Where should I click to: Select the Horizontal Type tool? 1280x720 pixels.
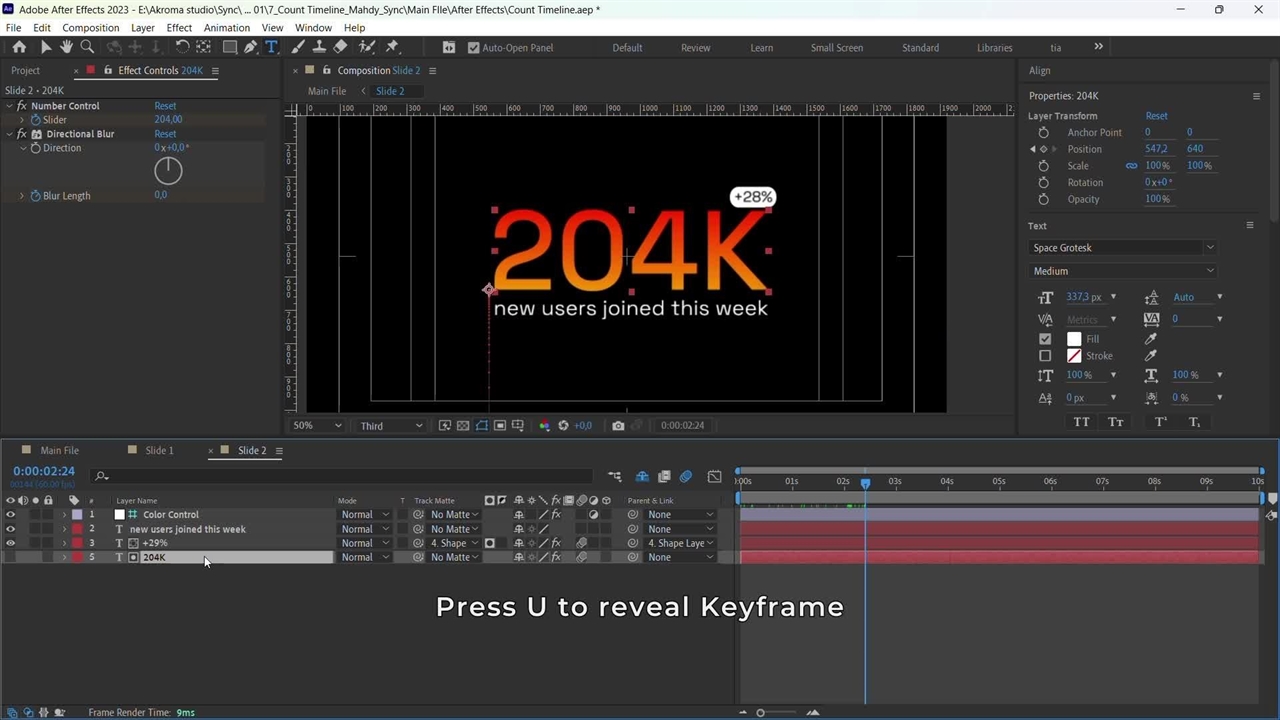(x=271, y=47)
